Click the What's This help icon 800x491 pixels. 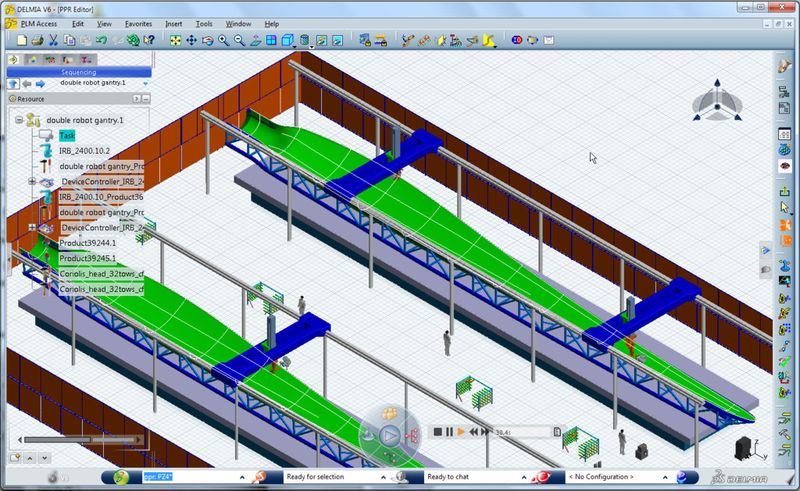tap(149, 40)
